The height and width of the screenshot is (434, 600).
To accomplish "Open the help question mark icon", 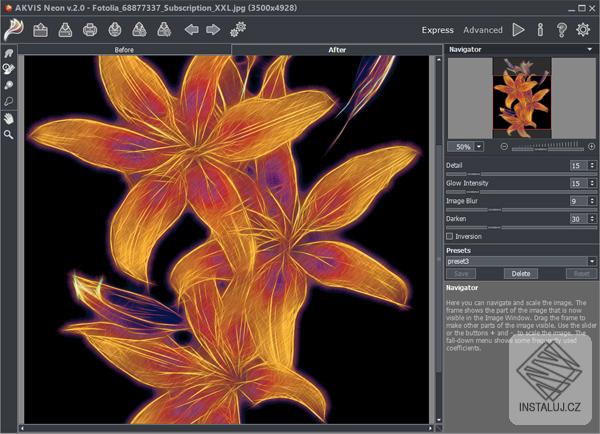I will click(x=561, y=30).
